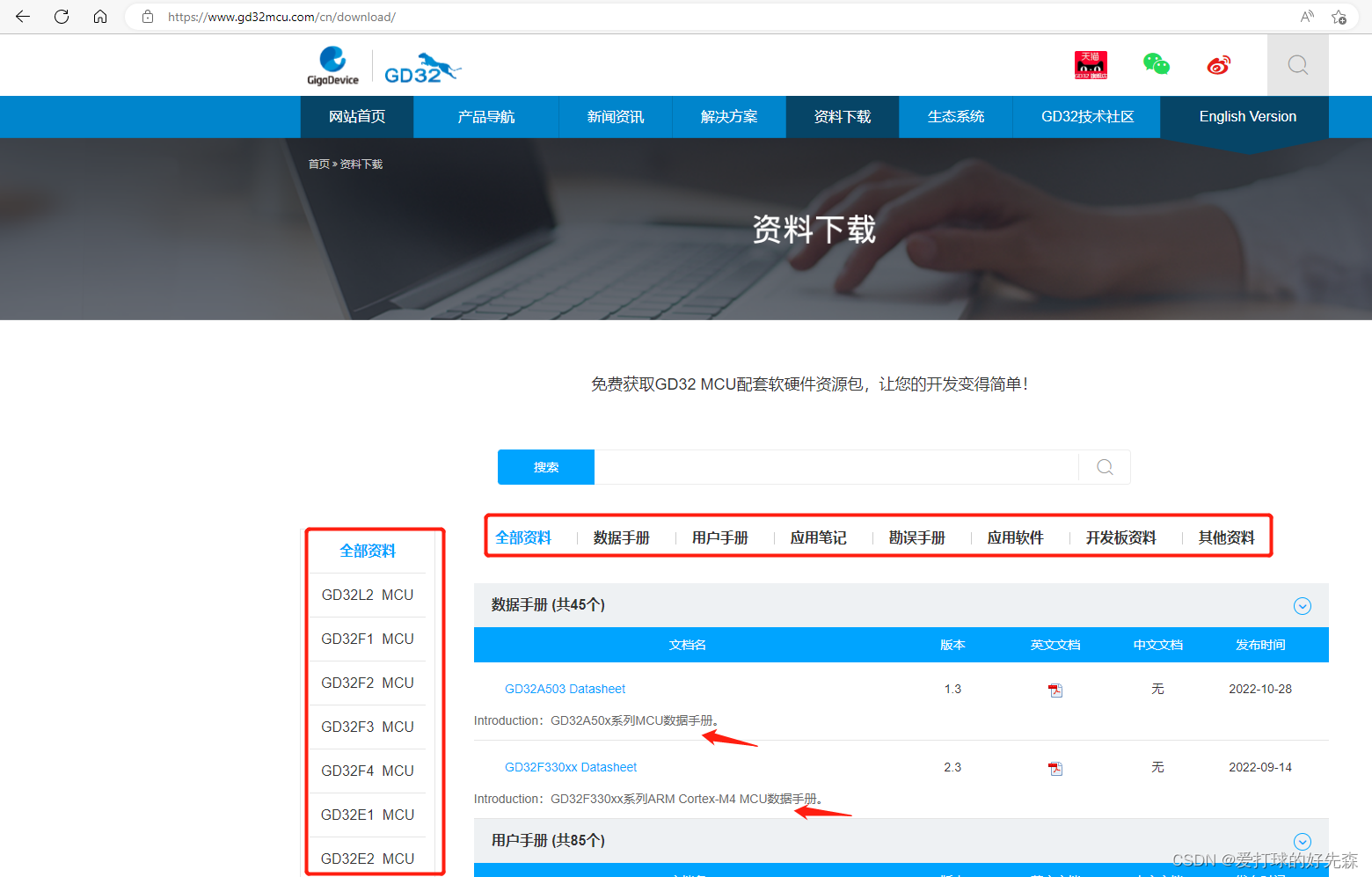
Task: Click the 发布时间 column header
Action: [x=1260, y=645]
